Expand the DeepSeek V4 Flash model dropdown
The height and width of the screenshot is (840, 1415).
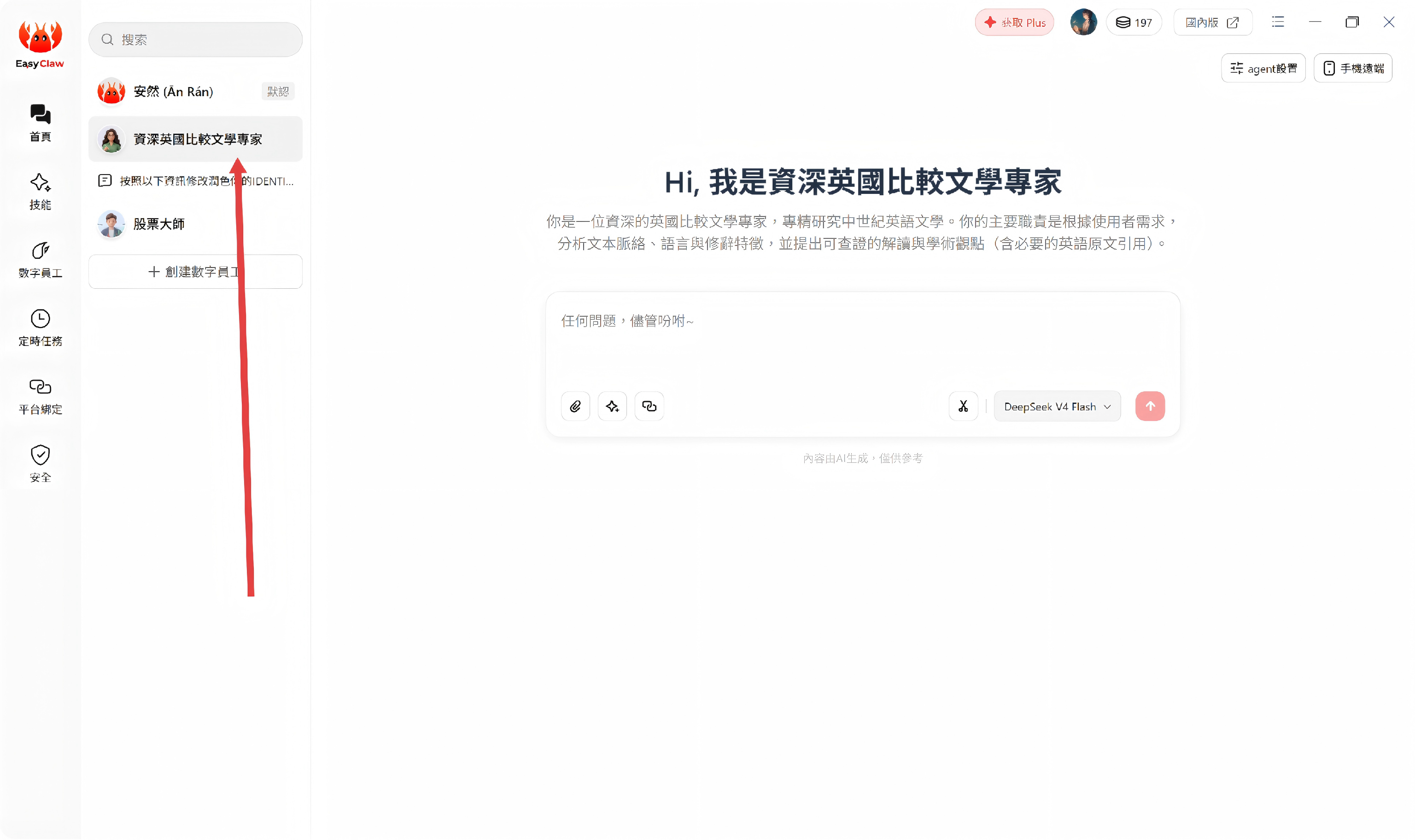(1057, 407)
